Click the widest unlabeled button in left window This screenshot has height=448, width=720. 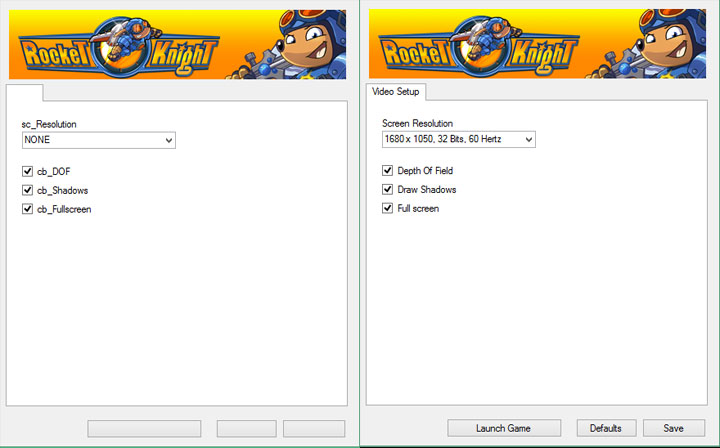pyautogui.click(x=144, y=428)
